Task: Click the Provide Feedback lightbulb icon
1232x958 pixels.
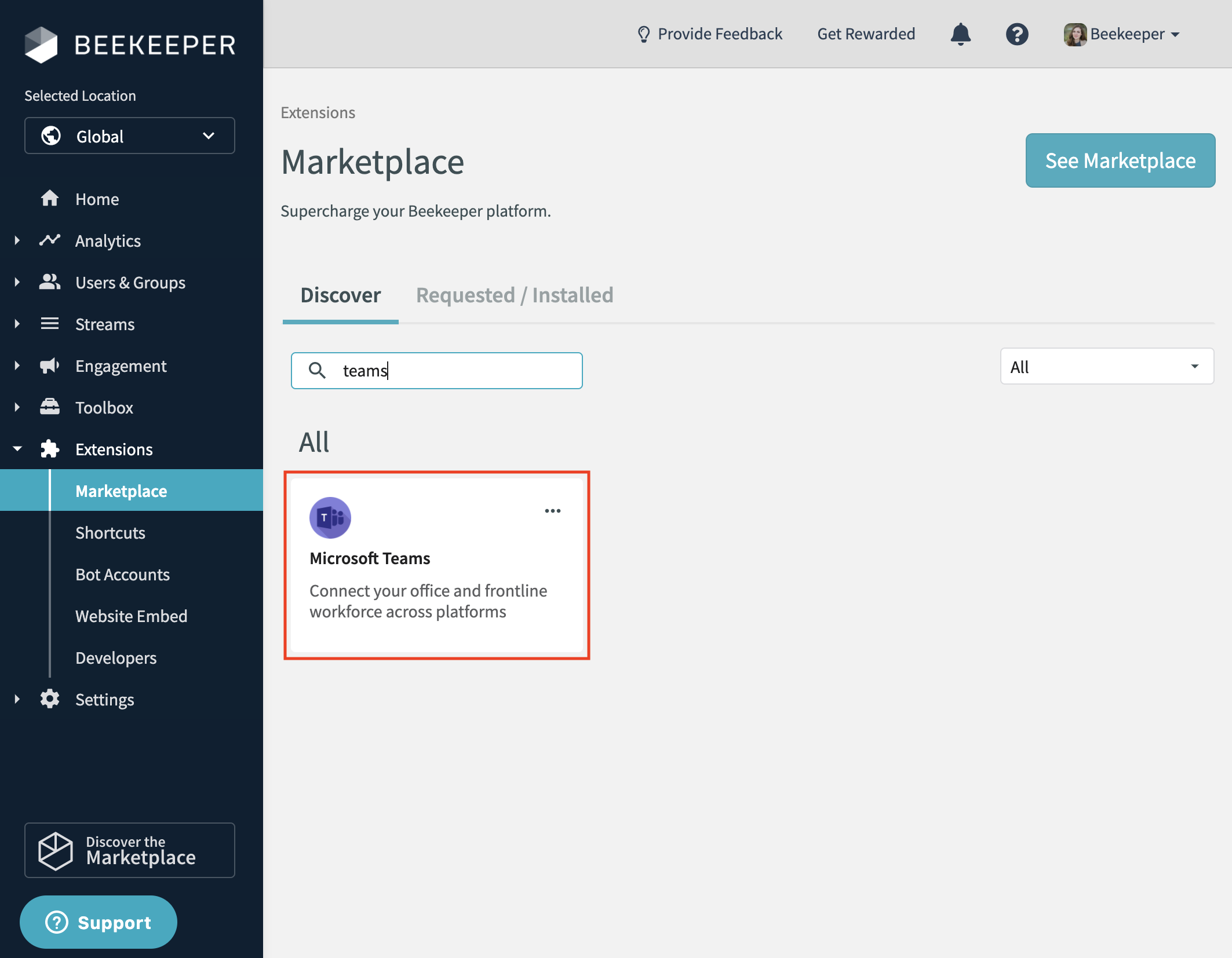Action: [643, 34]
